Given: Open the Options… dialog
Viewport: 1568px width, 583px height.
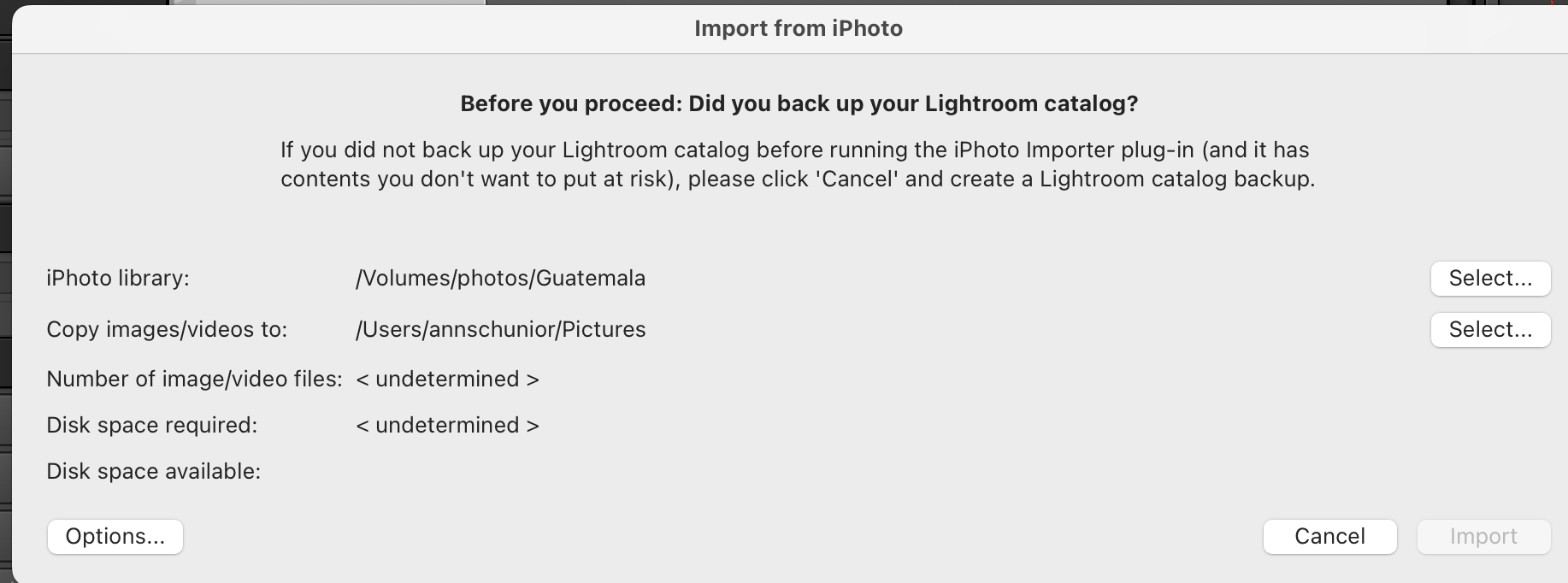Looking at the screenshot, I should click(115, 537).
